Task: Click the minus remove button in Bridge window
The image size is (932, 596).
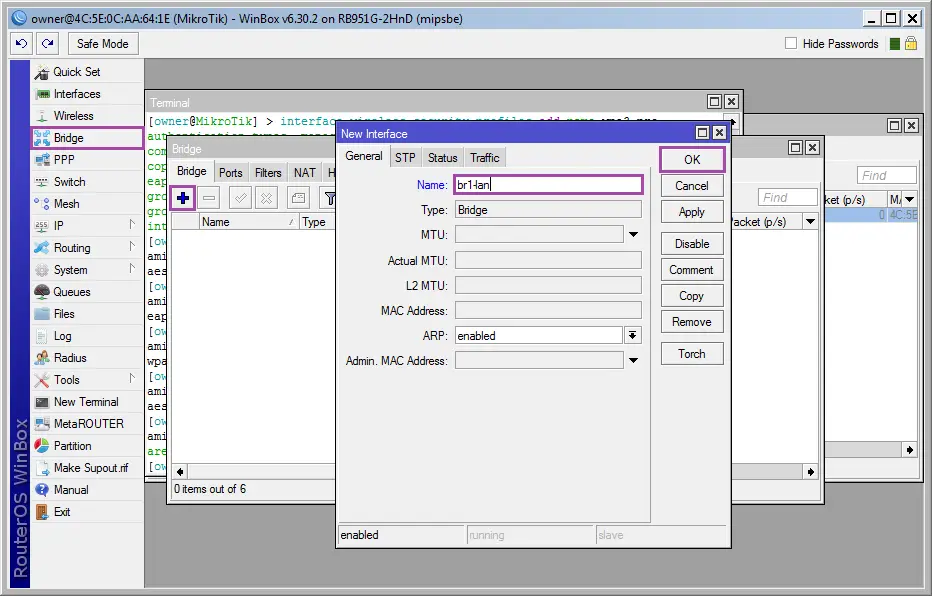Action: (209, 198)
